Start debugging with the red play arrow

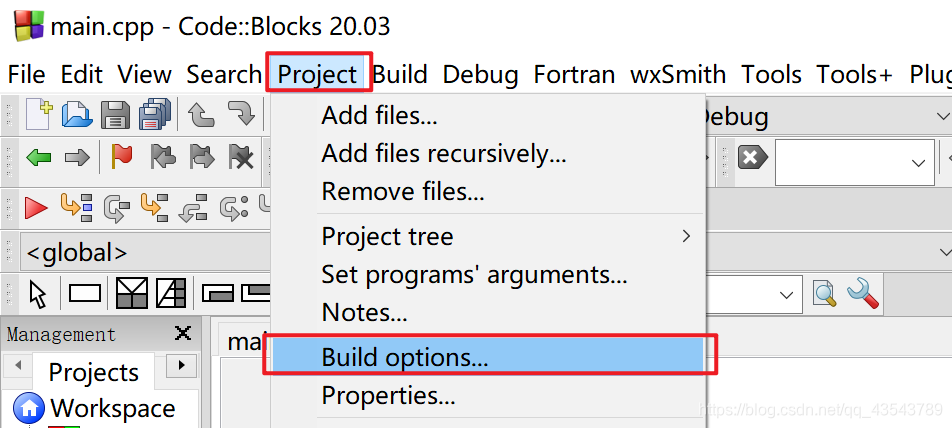pyautogui.click(x=36, y=208)
